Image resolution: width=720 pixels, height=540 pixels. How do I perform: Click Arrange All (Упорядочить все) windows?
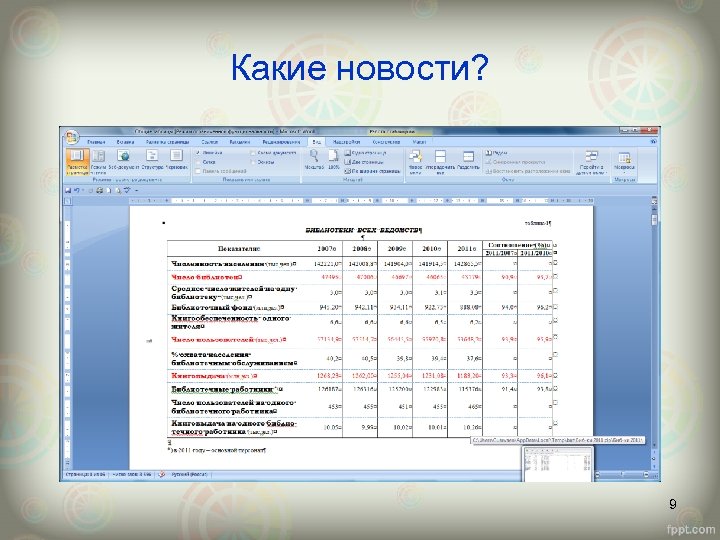tap(440, 161)
